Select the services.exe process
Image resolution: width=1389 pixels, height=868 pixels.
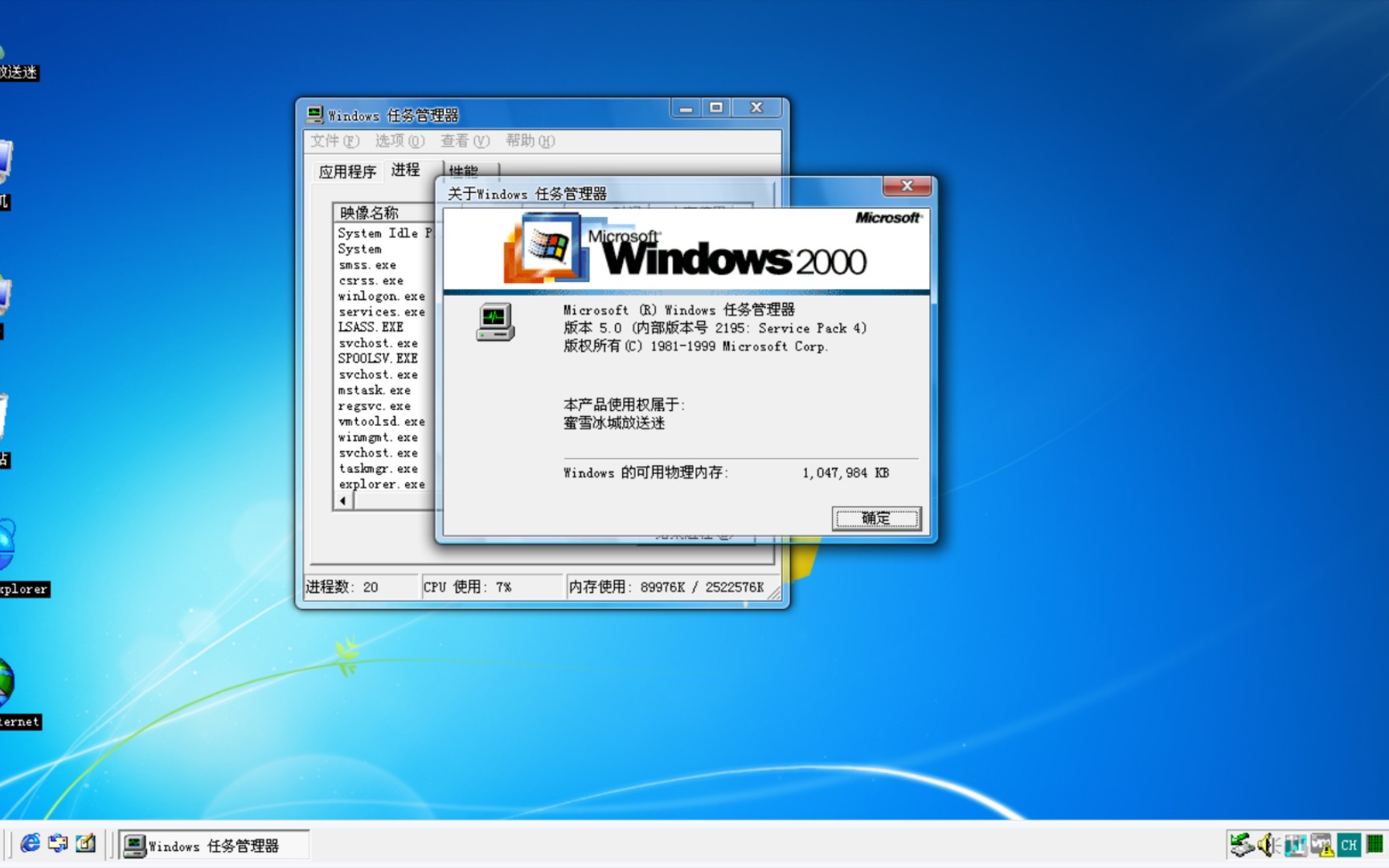click(x=381, y=312)
